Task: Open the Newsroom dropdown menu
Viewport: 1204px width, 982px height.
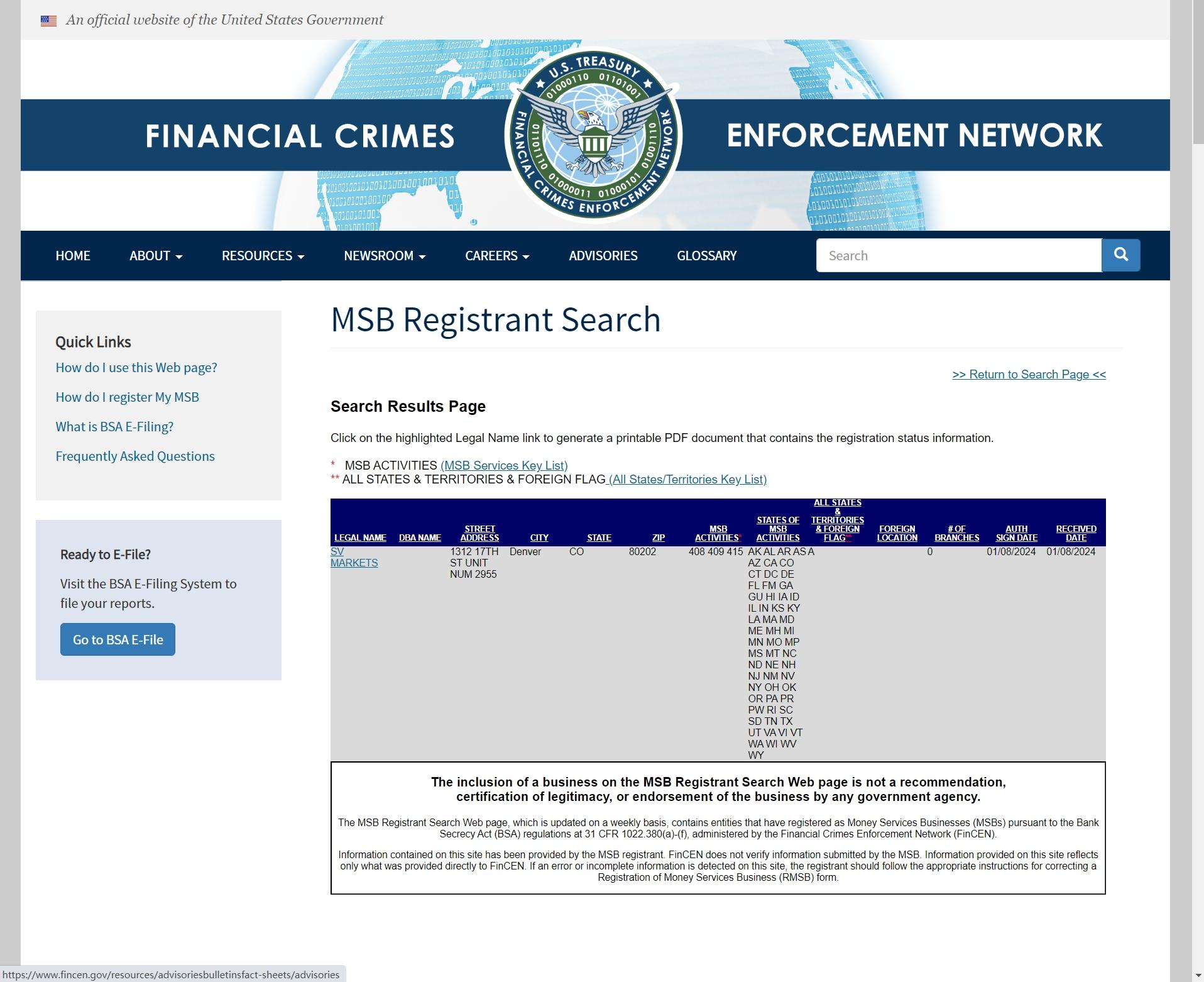Action: (385, 256)
